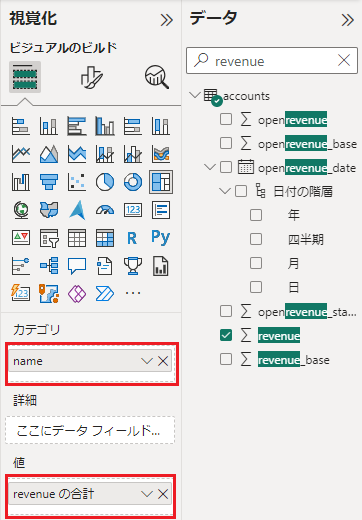Open more visuals ellipsis menu
This screenshot has width=362, height=520.
pos(133,293)
